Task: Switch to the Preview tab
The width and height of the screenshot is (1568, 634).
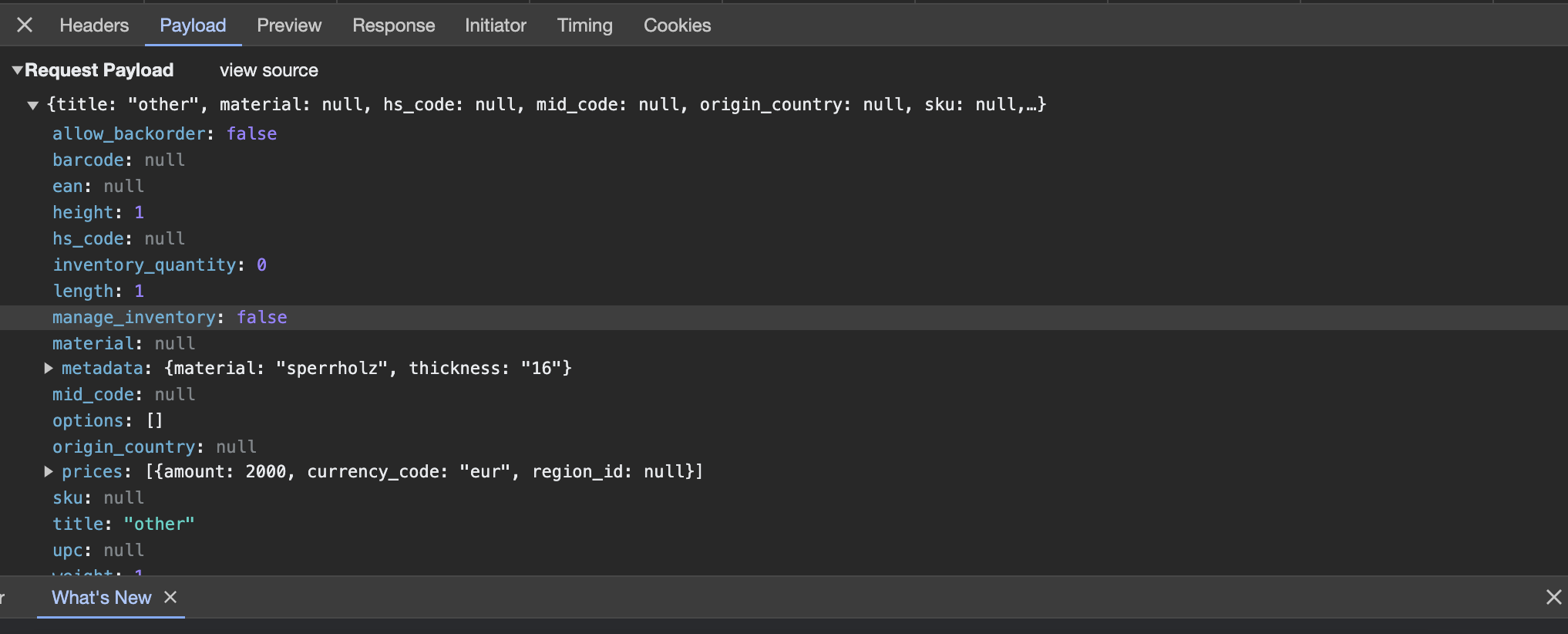Action: [289, 25]
